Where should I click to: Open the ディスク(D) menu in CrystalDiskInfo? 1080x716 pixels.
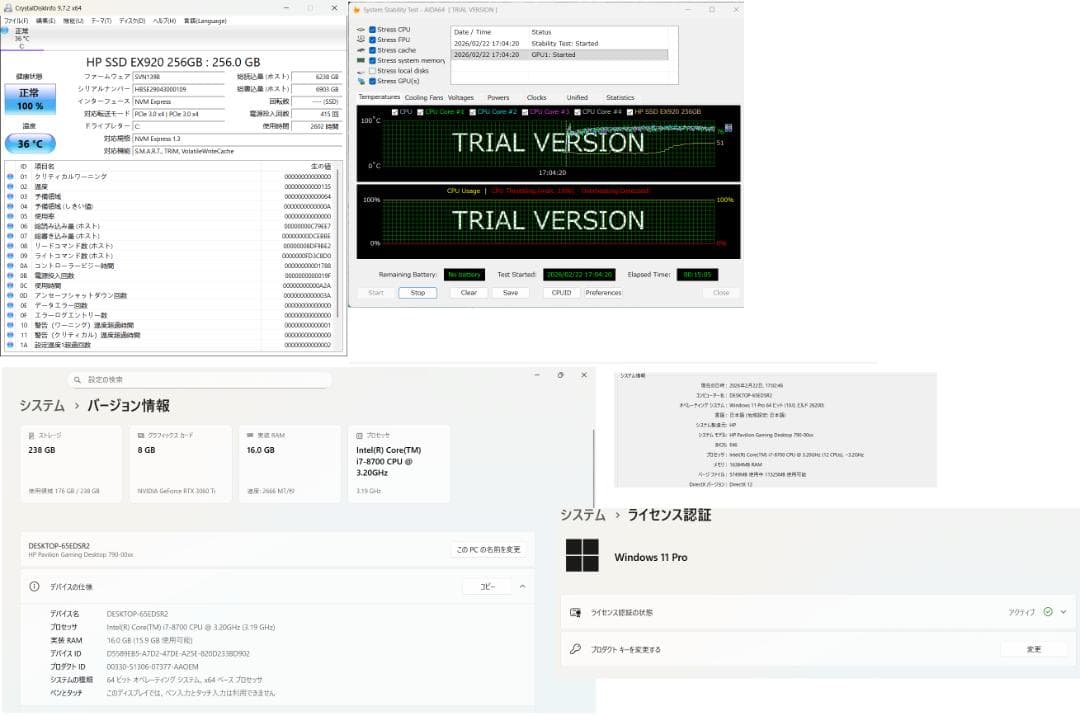click(x=132, y=21)
